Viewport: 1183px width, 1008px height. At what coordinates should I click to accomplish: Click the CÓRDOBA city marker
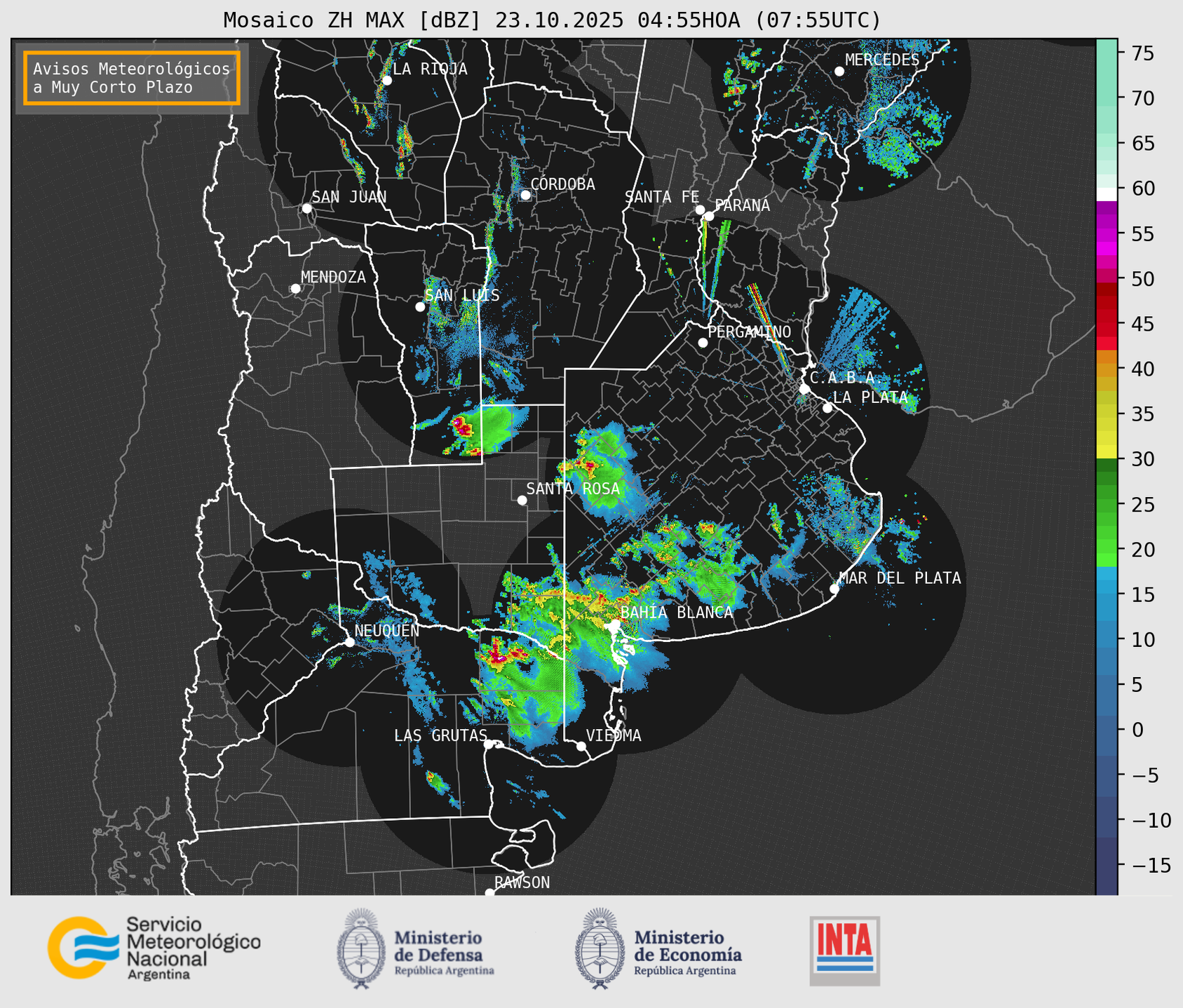(x=525, y=195)
